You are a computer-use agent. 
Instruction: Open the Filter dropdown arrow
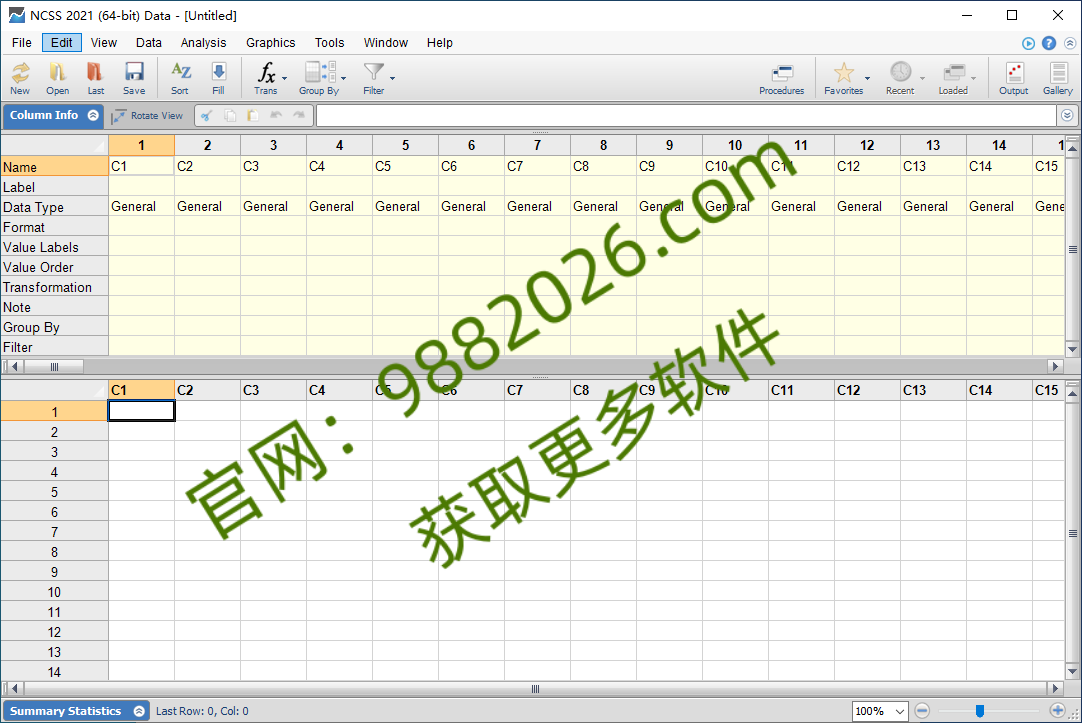pyautogui.click(x=392, y=78)
